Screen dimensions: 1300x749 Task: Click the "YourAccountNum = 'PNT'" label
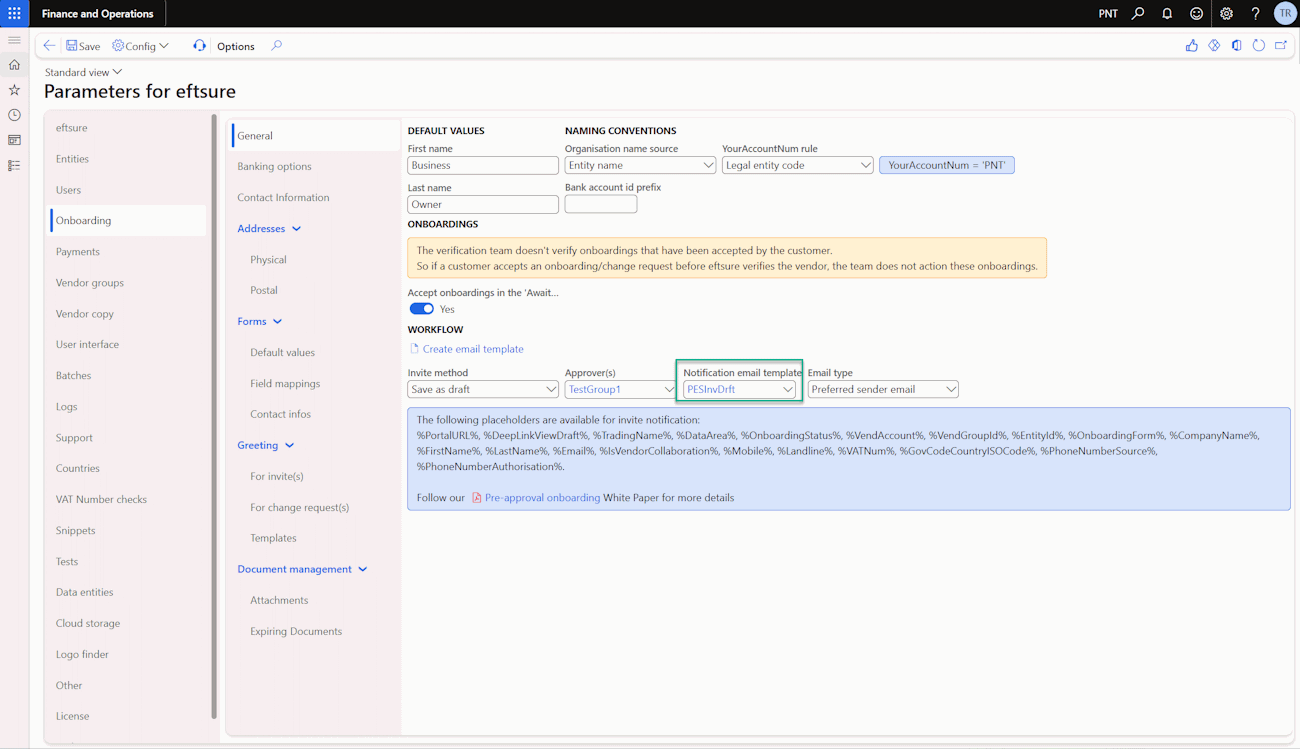[x=947, y=165]
